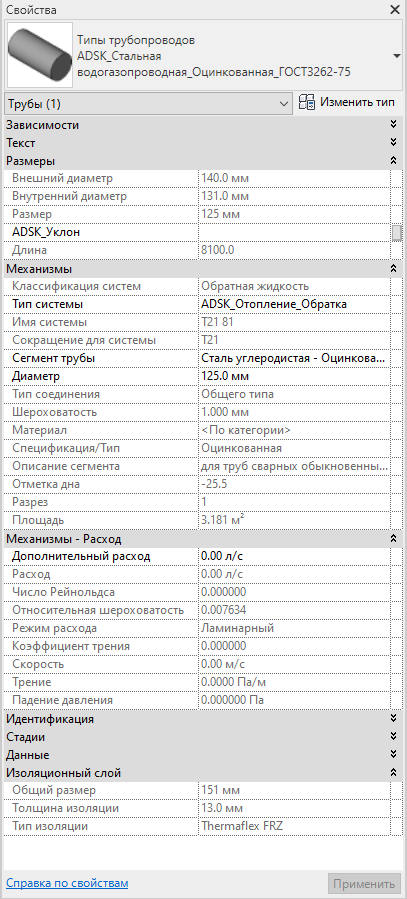Image resolution: width=407 pixels, height=899 pixels.
Task: Click the Материал value <По категории>
Action: [293, 430]
